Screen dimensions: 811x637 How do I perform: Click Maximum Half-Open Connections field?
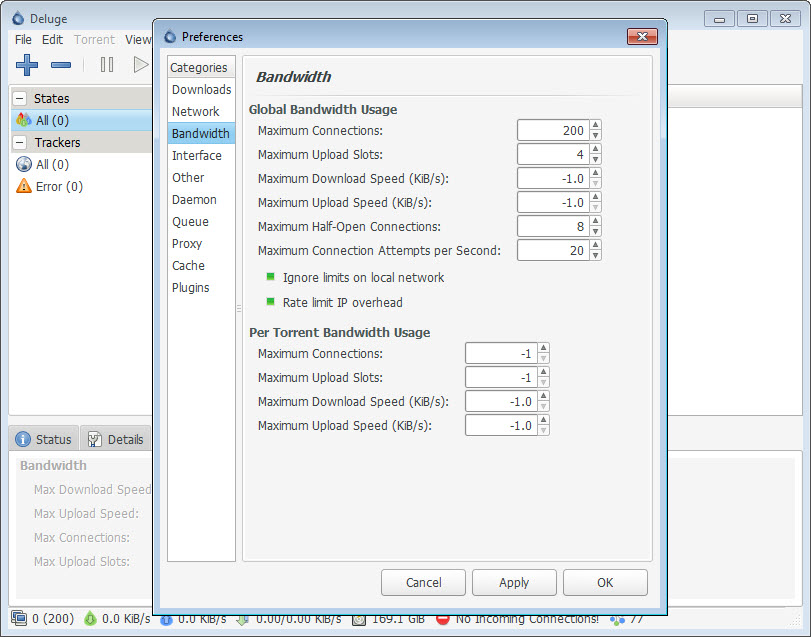coord(553,226)
